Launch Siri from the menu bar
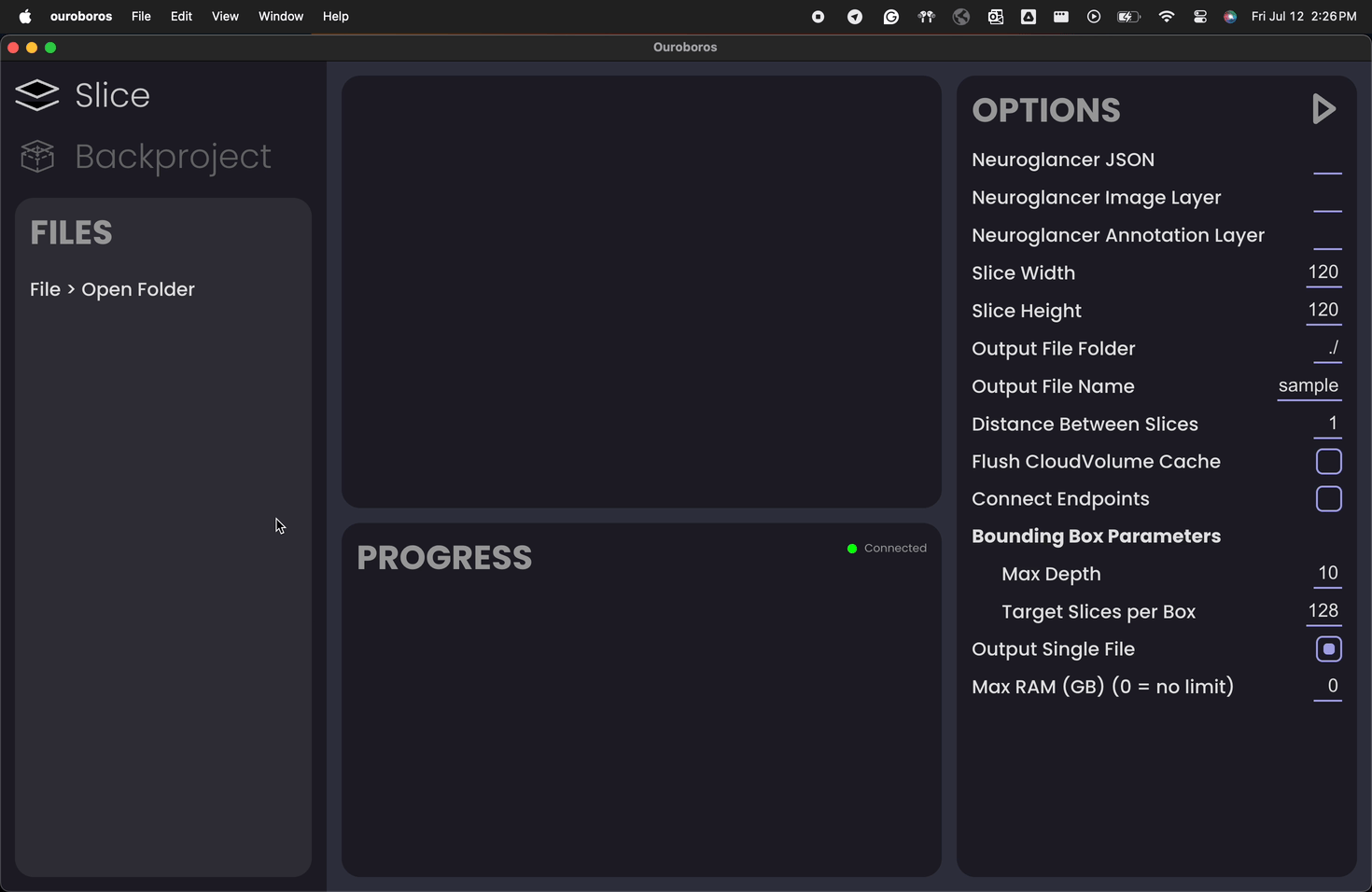 [x=1230, y=17]
